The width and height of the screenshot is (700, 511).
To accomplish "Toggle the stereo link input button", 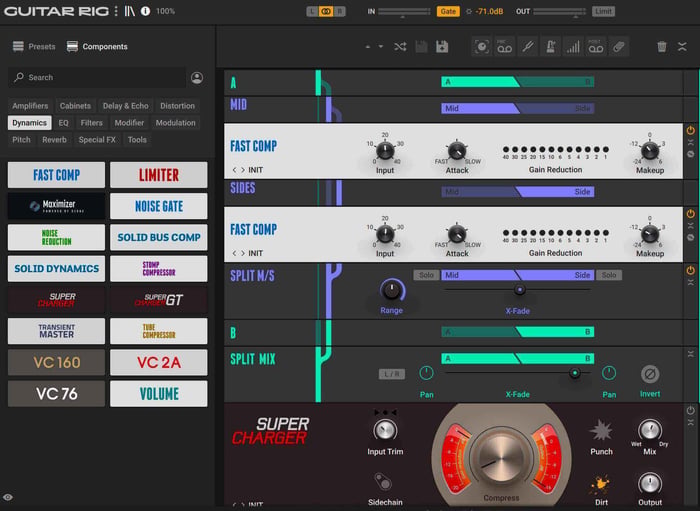I will pyautogui.click(x=326, y=11).
